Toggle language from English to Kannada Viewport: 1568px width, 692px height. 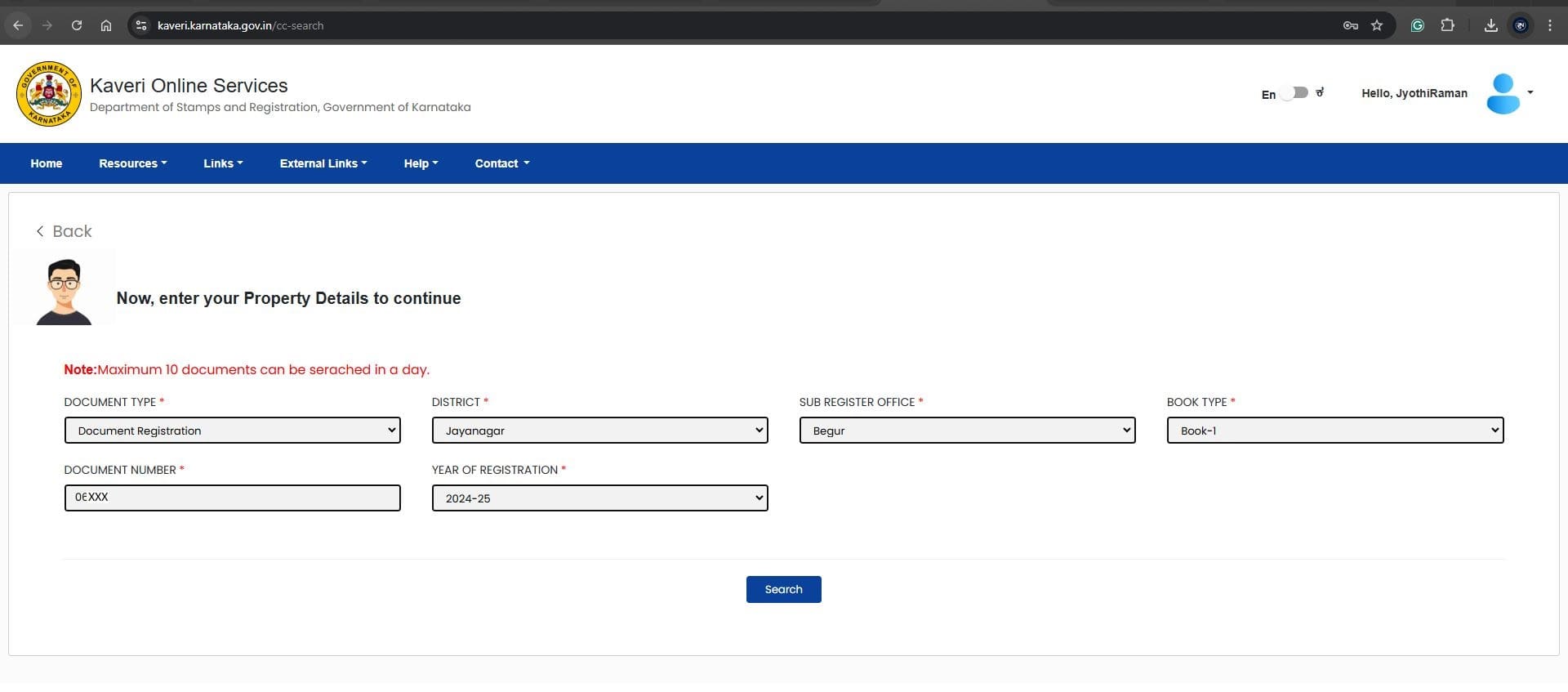[x=1294, y=93]
